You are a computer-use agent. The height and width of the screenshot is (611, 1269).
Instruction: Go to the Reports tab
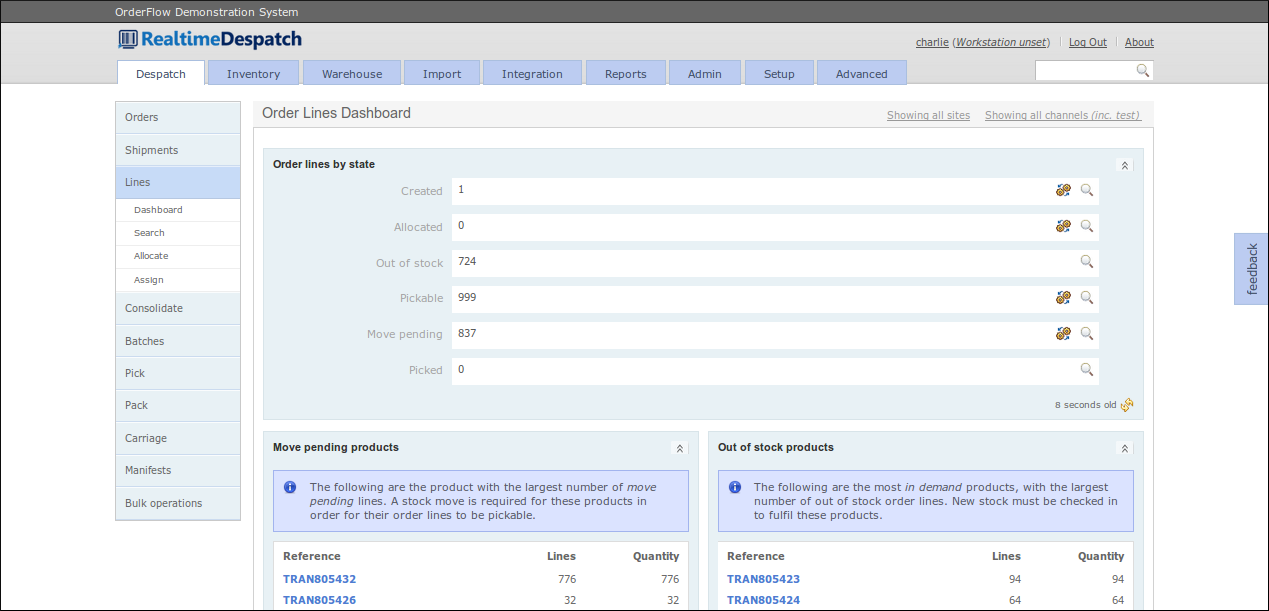coord(626,73)
